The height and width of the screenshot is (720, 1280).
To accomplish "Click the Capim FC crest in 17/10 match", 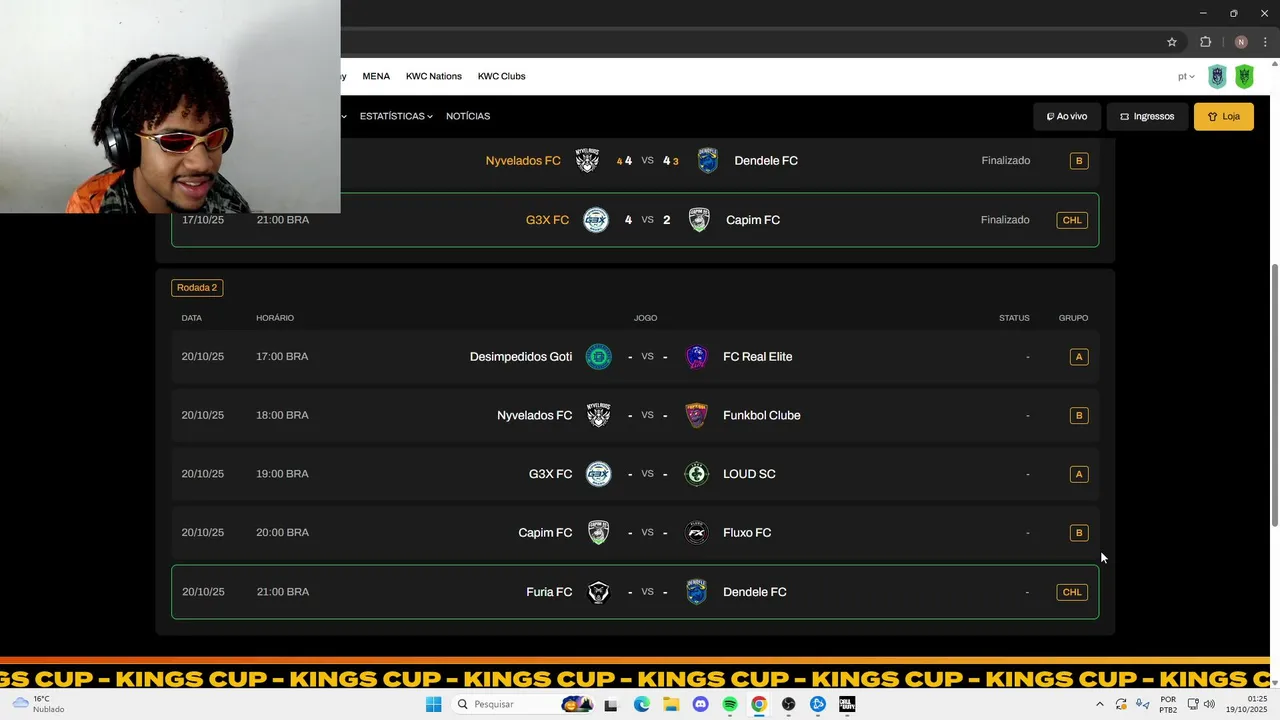I will tap(699, 220).
